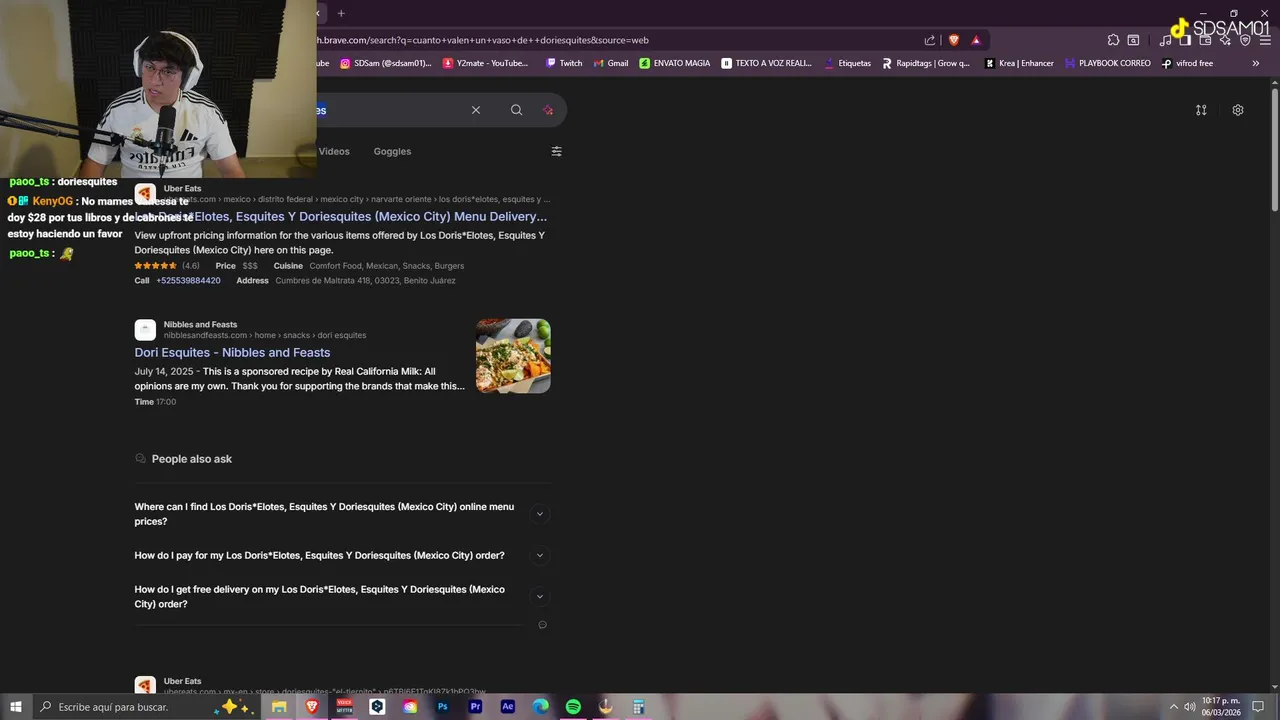Viewport: 1280px width, 720px height.
Task: Open vifrod free bookmark
Action: 1187,63
